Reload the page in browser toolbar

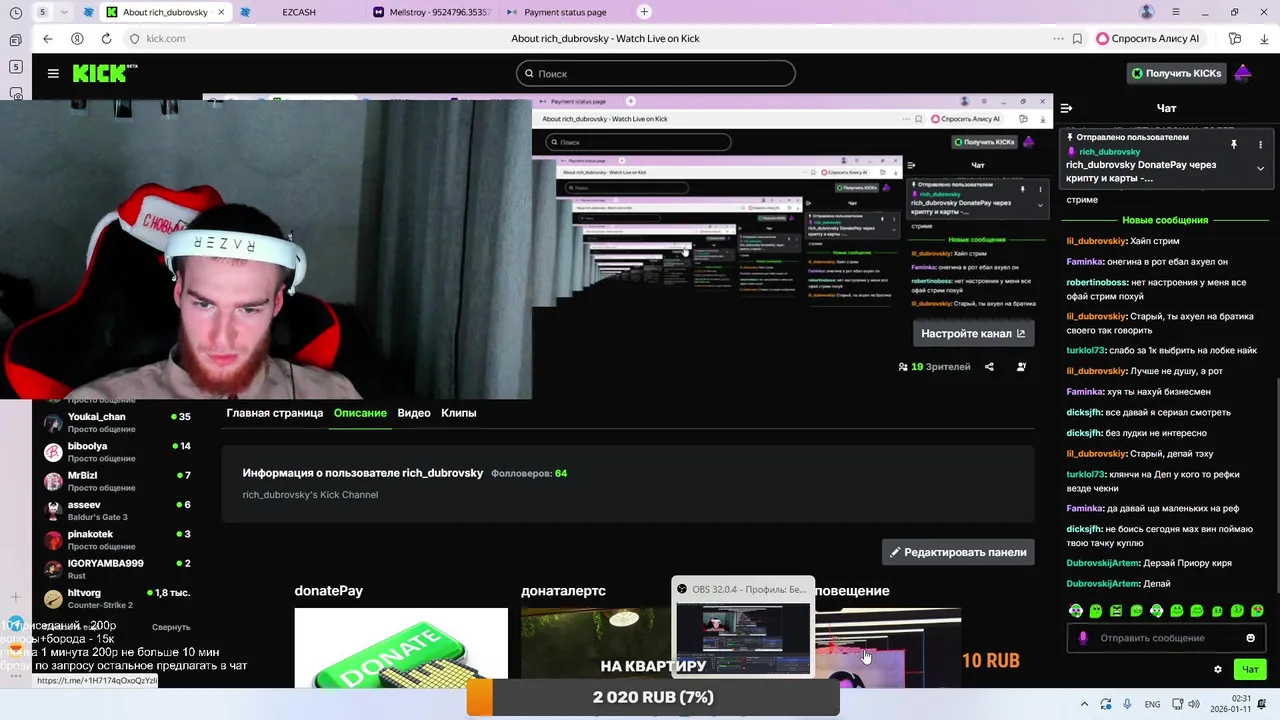pos(106,39)
